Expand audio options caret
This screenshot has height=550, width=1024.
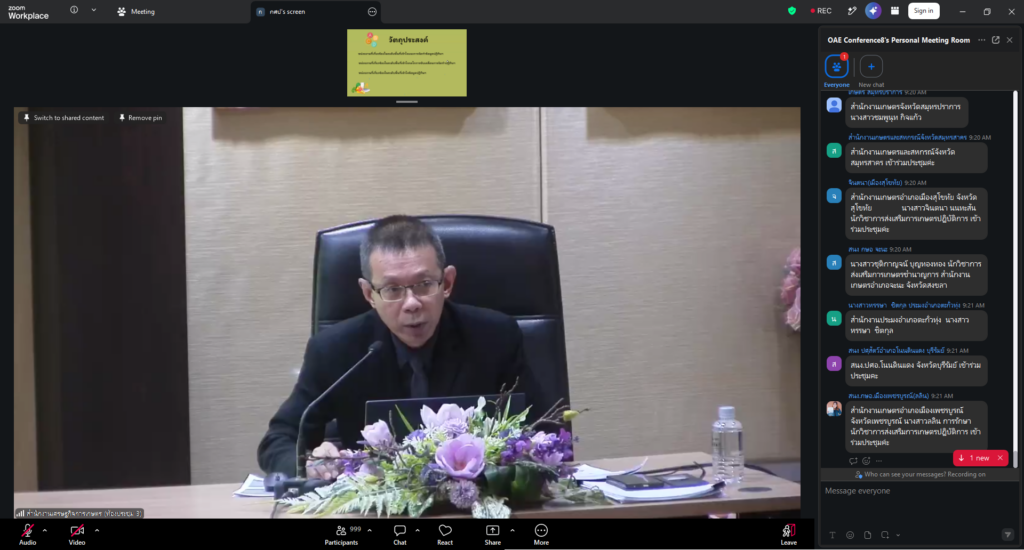point(44,530)
